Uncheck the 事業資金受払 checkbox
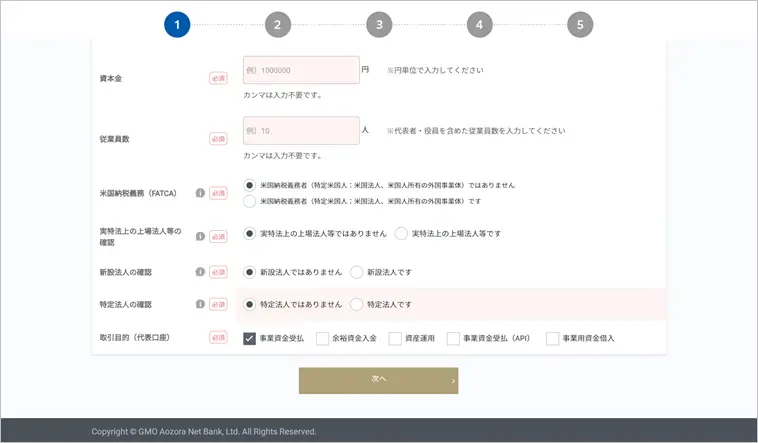 (250, 338)
